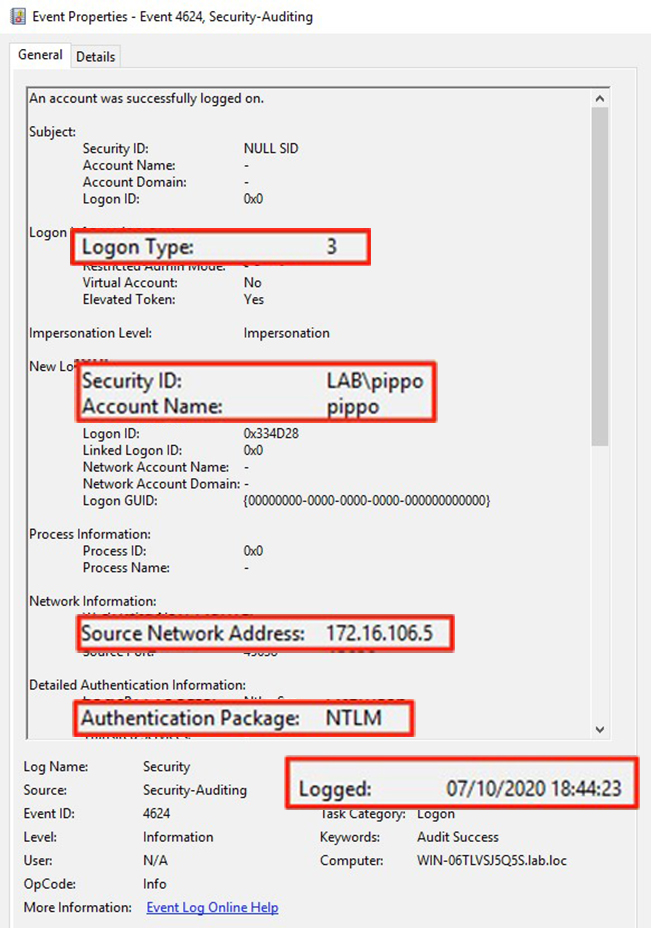Click the Authentication Package value 'NTLM'

(x=353, y=718)
